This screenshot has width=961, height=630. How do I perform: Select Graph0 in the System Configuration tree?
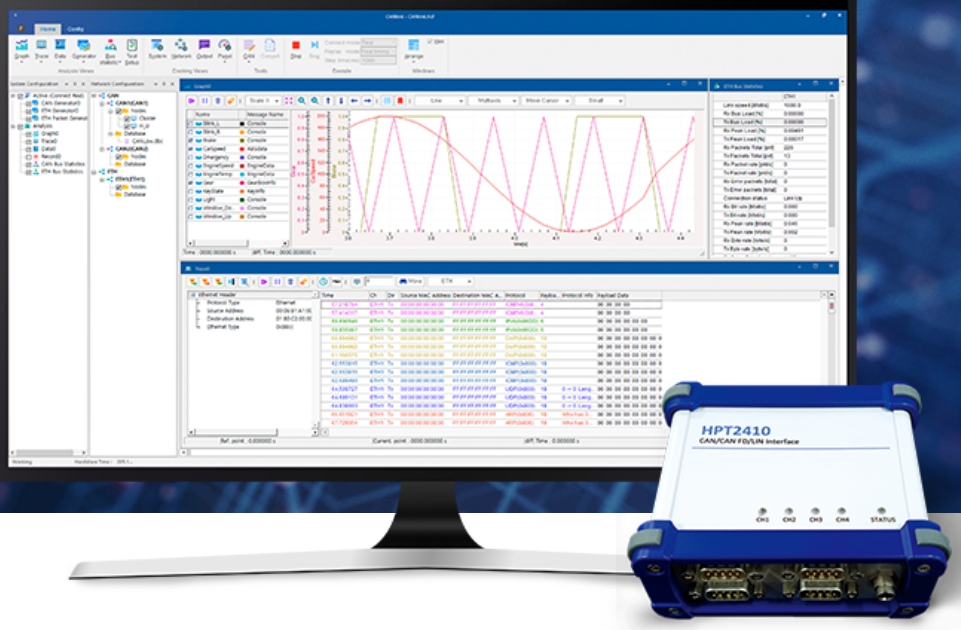[x=50, y=134]
